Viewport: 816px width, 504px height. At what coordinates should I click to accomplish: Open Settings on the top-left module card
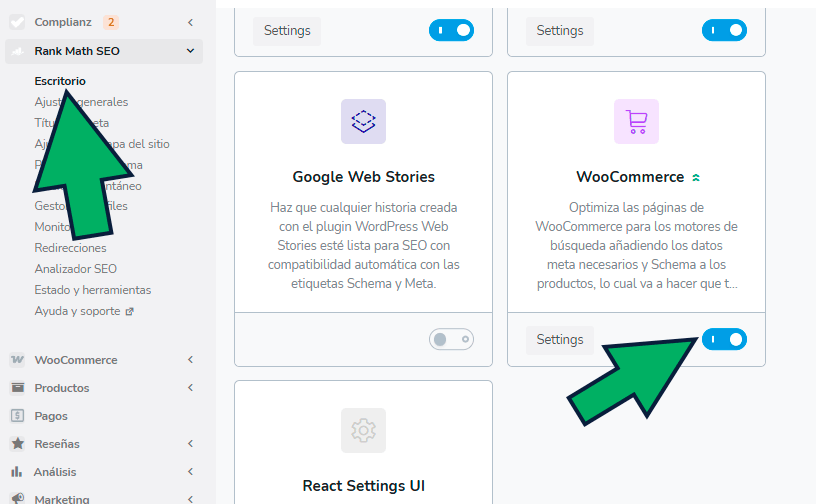coord(287,31)
